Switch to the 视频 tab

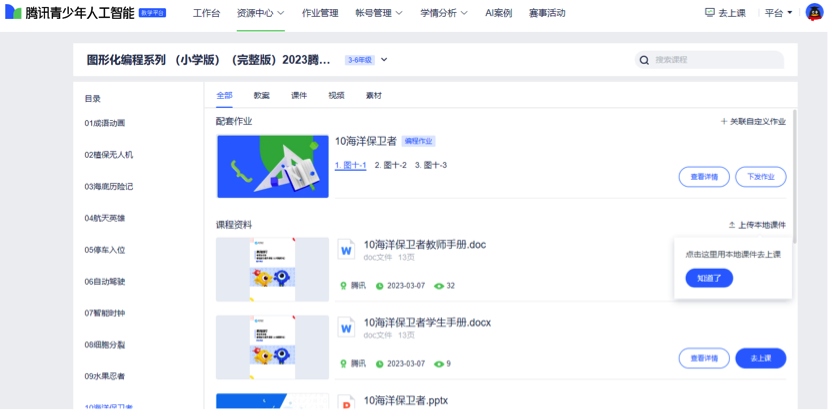(336, 95)
